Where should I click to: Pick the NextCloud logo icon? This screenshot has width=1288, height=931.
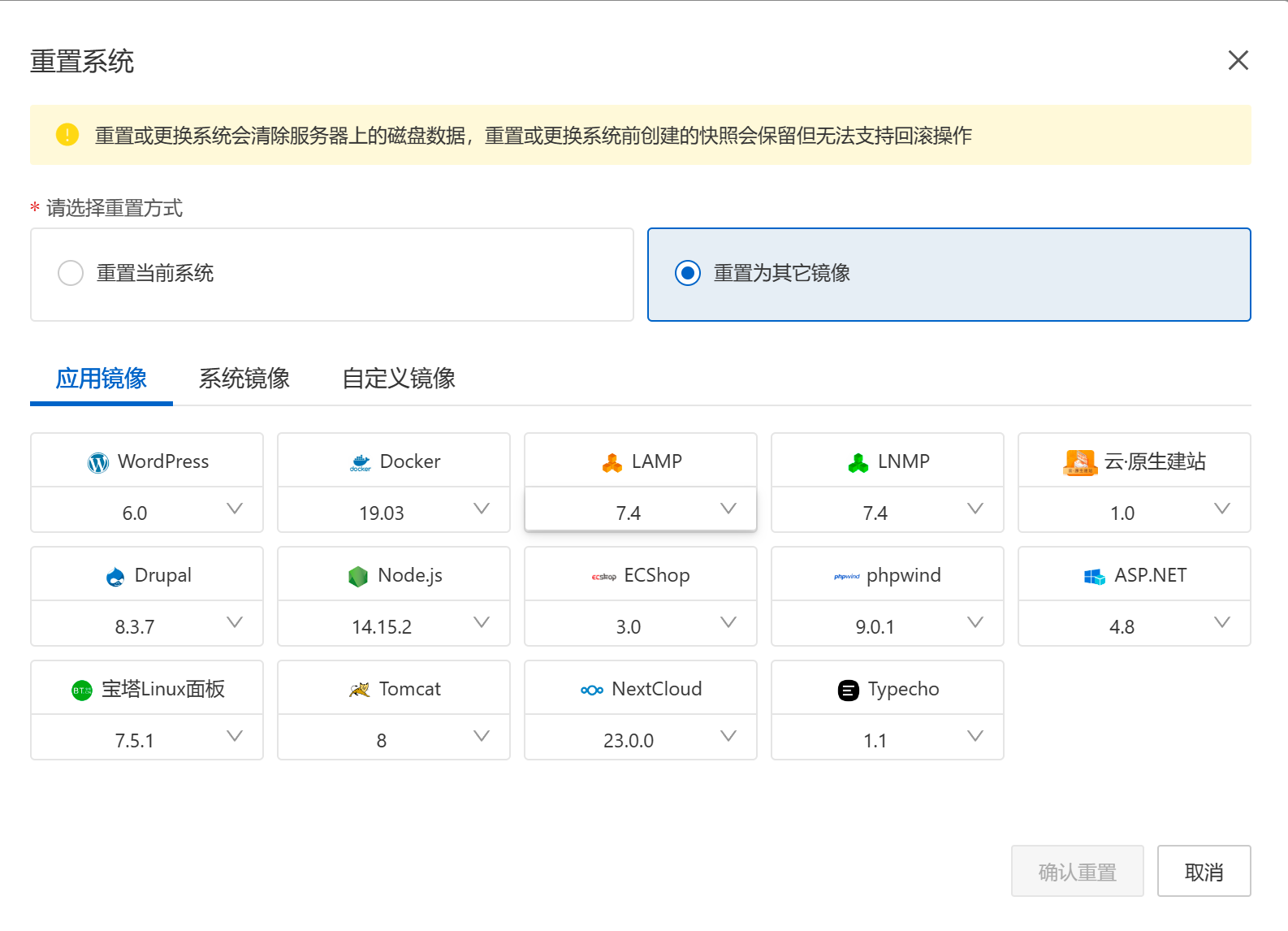[x=592, y=690]
